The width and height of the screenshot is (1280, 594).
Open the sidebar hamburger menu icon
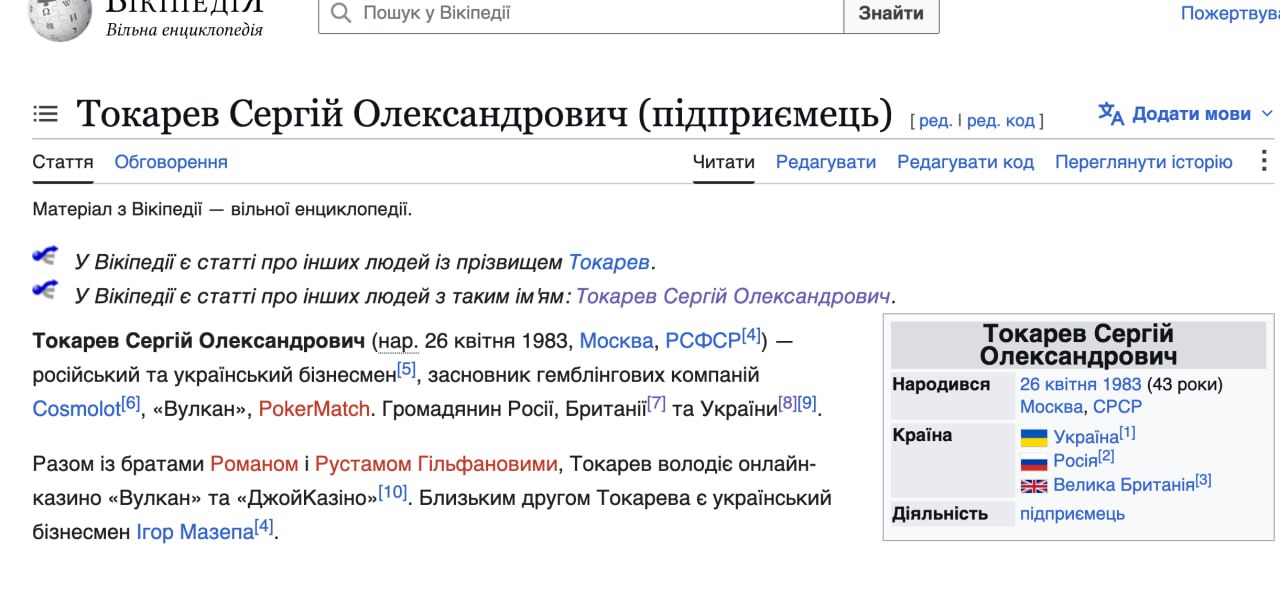point(45,114)
